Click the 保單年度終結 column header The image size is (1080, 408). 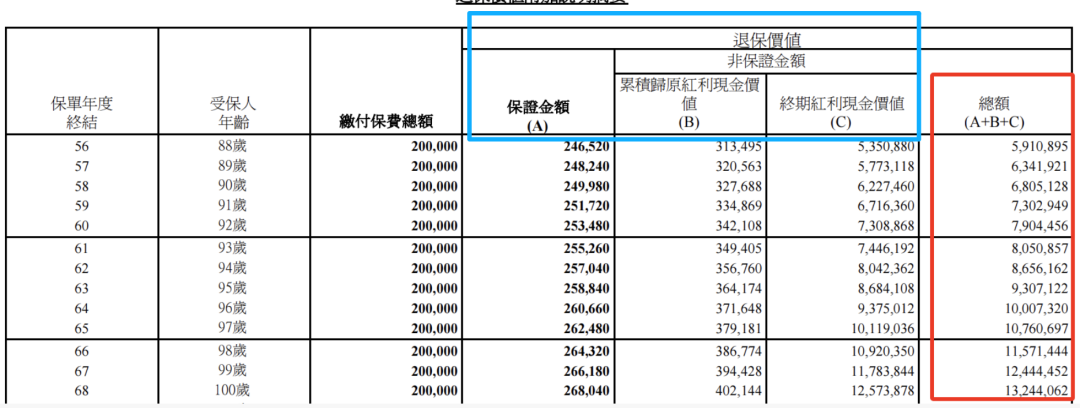pos(82,111)
